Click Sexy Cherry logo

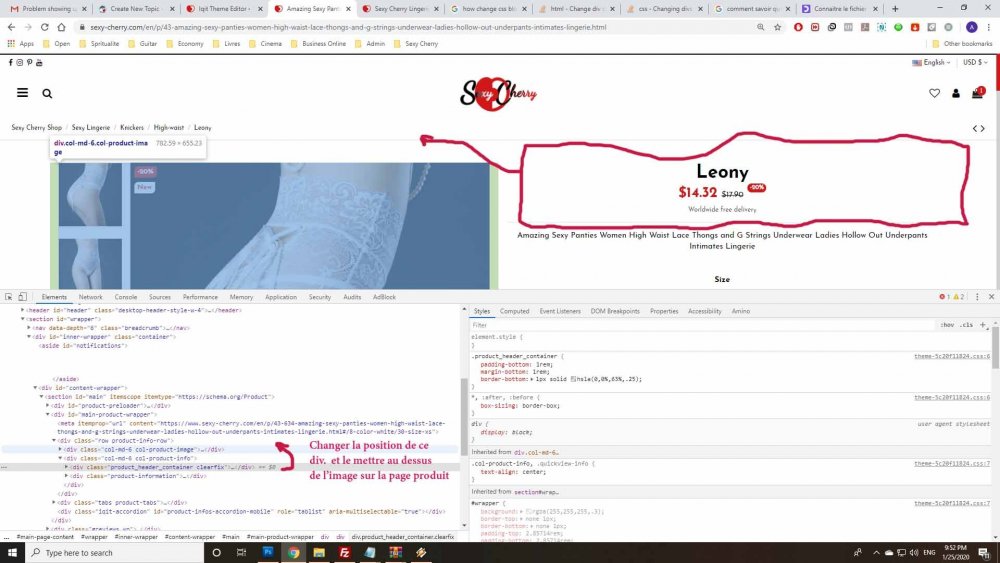pos(498,94)
